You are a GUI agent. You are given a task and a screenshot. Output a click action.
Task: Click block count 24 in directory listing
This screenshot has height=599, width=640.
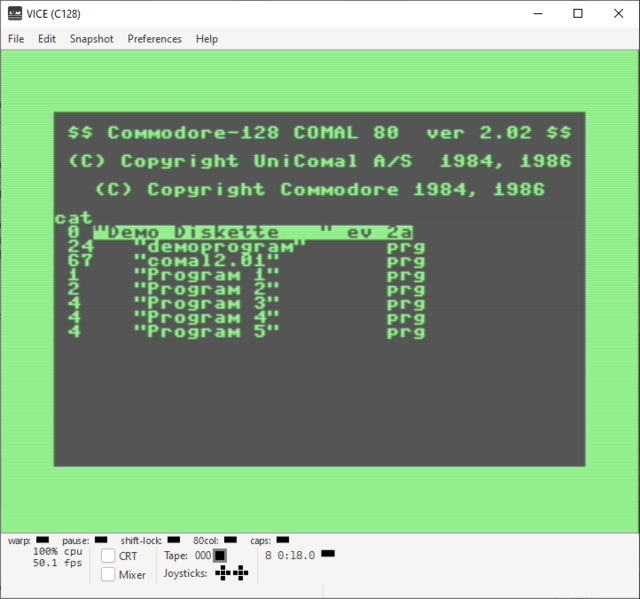point(80,247)
